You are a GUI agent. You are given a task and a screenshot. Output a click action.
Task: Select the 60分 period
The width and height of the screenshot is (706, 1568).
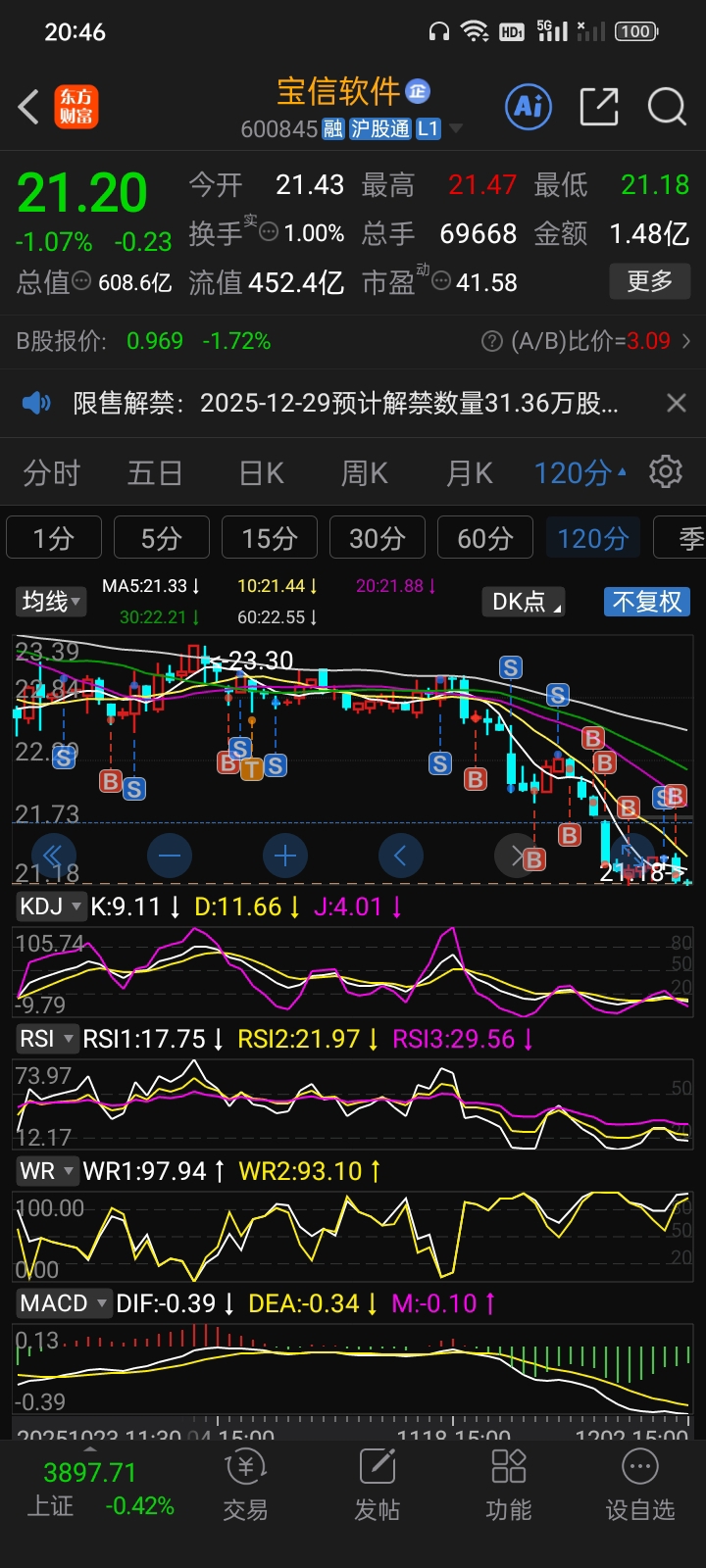point(485,537)
